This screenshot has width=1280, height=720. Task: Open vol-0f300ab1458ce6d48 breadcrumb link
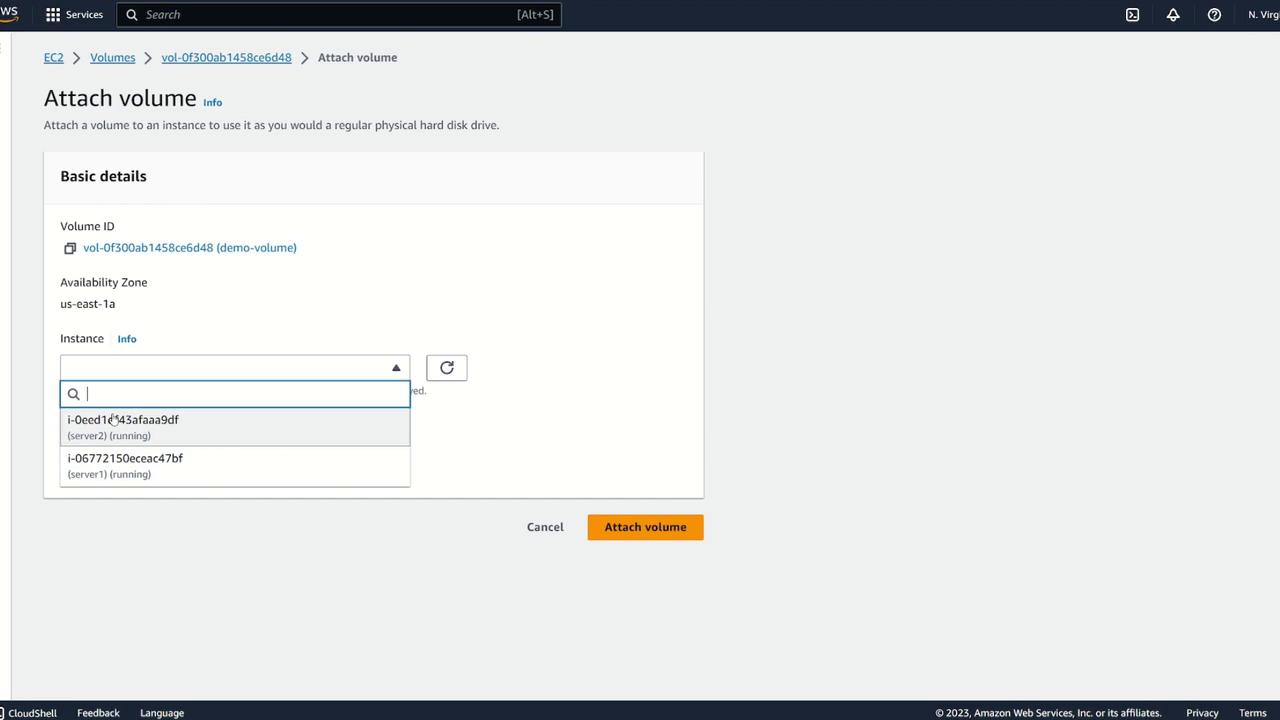(x=226, y=58)
